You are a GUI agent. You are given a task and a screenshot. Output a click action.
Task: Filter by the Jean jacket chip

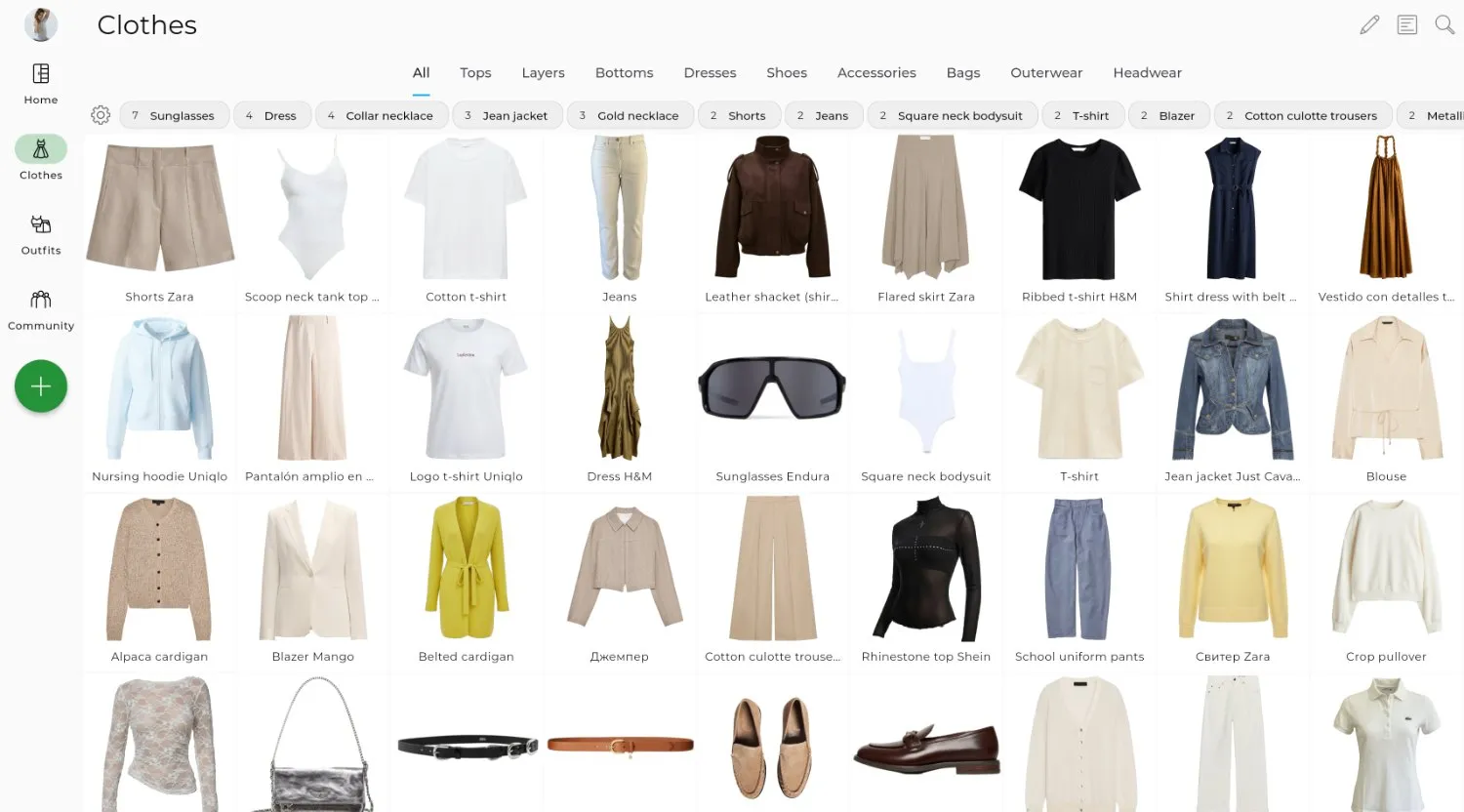click(x=508, y=115)
